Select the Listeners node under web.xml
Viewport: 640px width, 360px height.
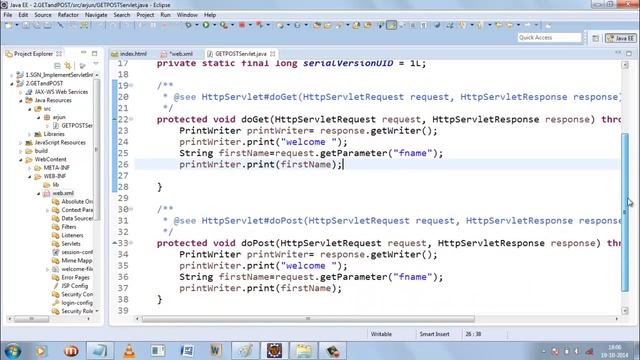coord(68,235)
